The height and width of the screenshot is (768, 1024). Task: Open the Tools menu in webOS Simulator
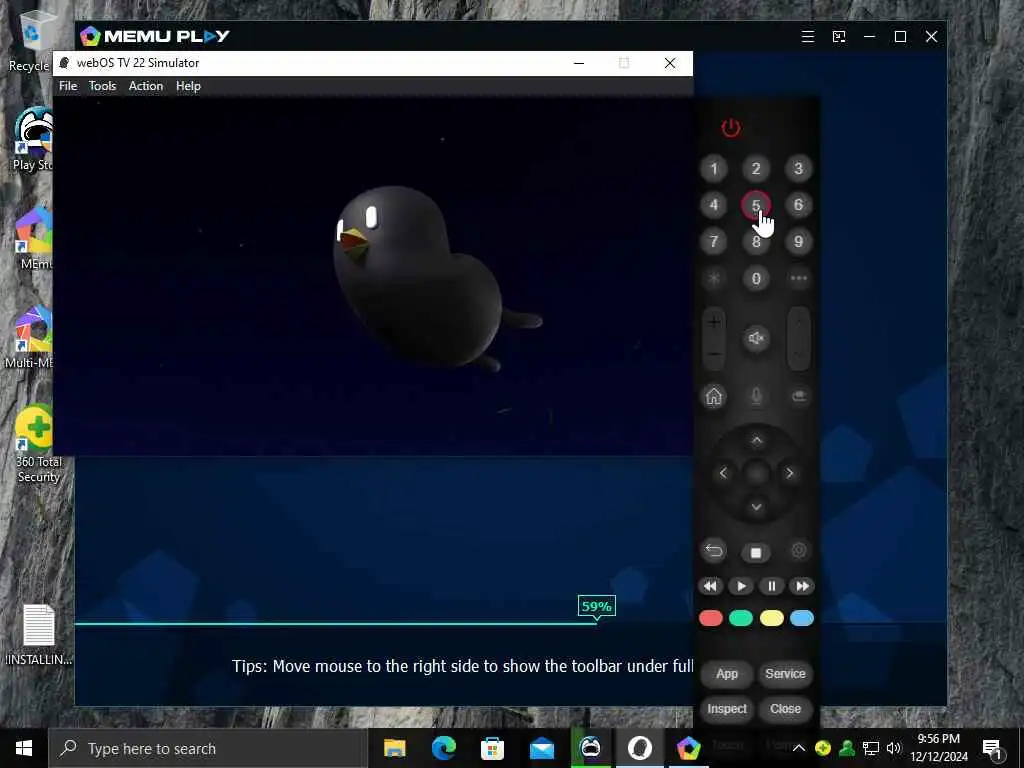[103, 86]
